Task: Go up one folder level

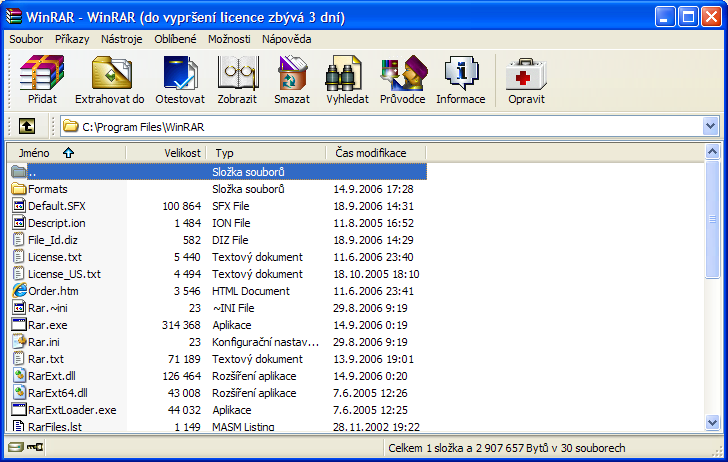Action: pyautogui.click(x=26, y=126)
